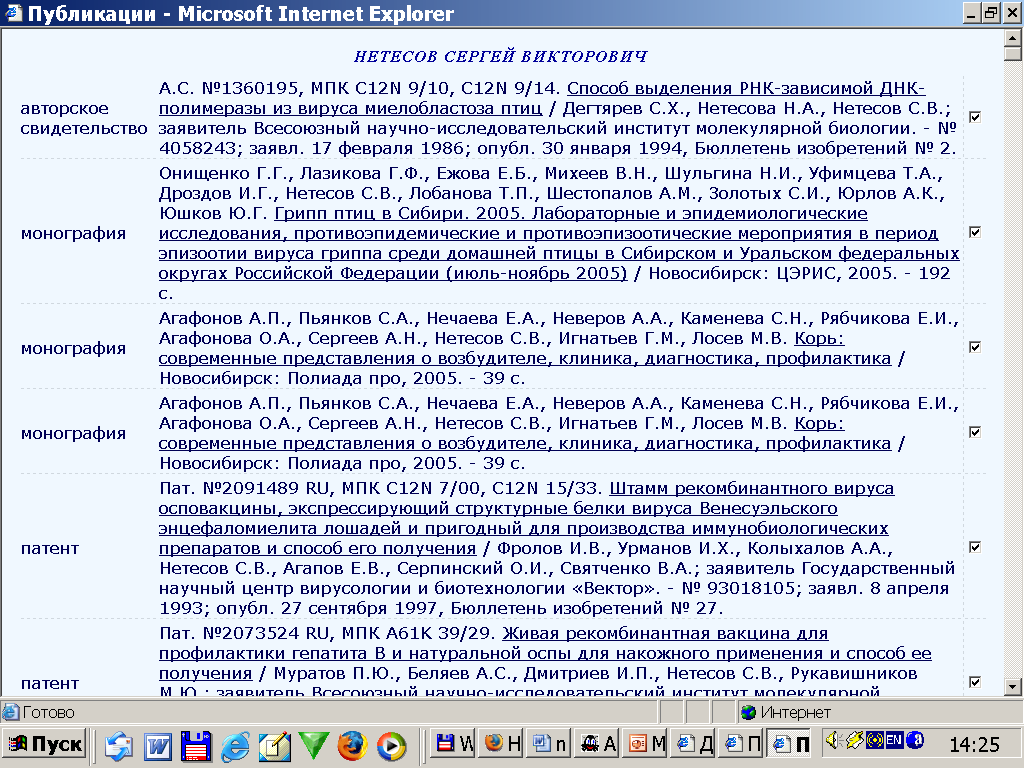Open Windows Media Player from quick launch
This screenshot has width=1024, height=768.
[391, 745]
